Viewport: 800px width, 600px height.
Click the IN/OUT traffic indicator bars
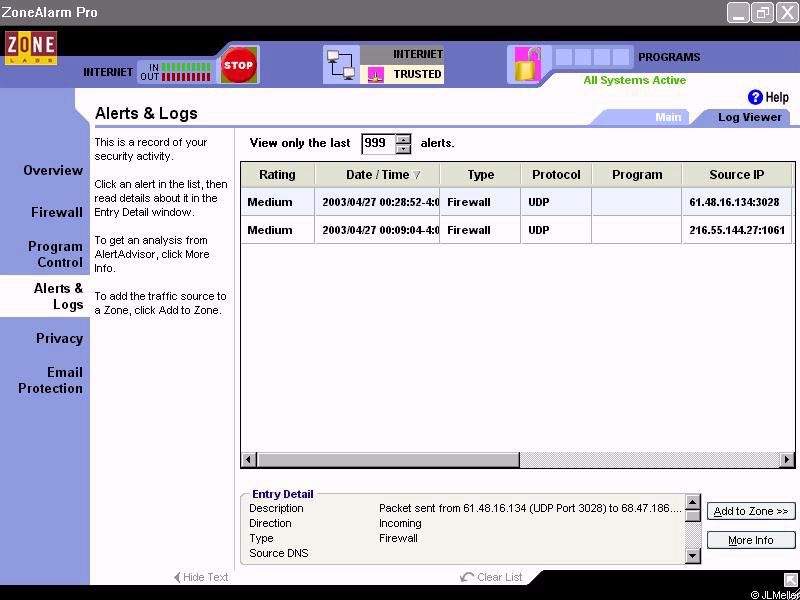[x=186, y=72]
